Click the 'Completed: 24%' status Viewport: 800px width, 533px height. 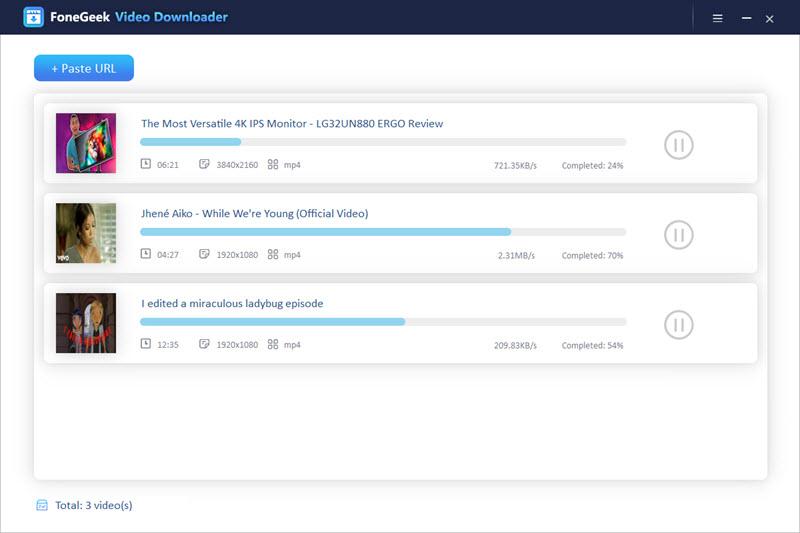coord(592,165)
